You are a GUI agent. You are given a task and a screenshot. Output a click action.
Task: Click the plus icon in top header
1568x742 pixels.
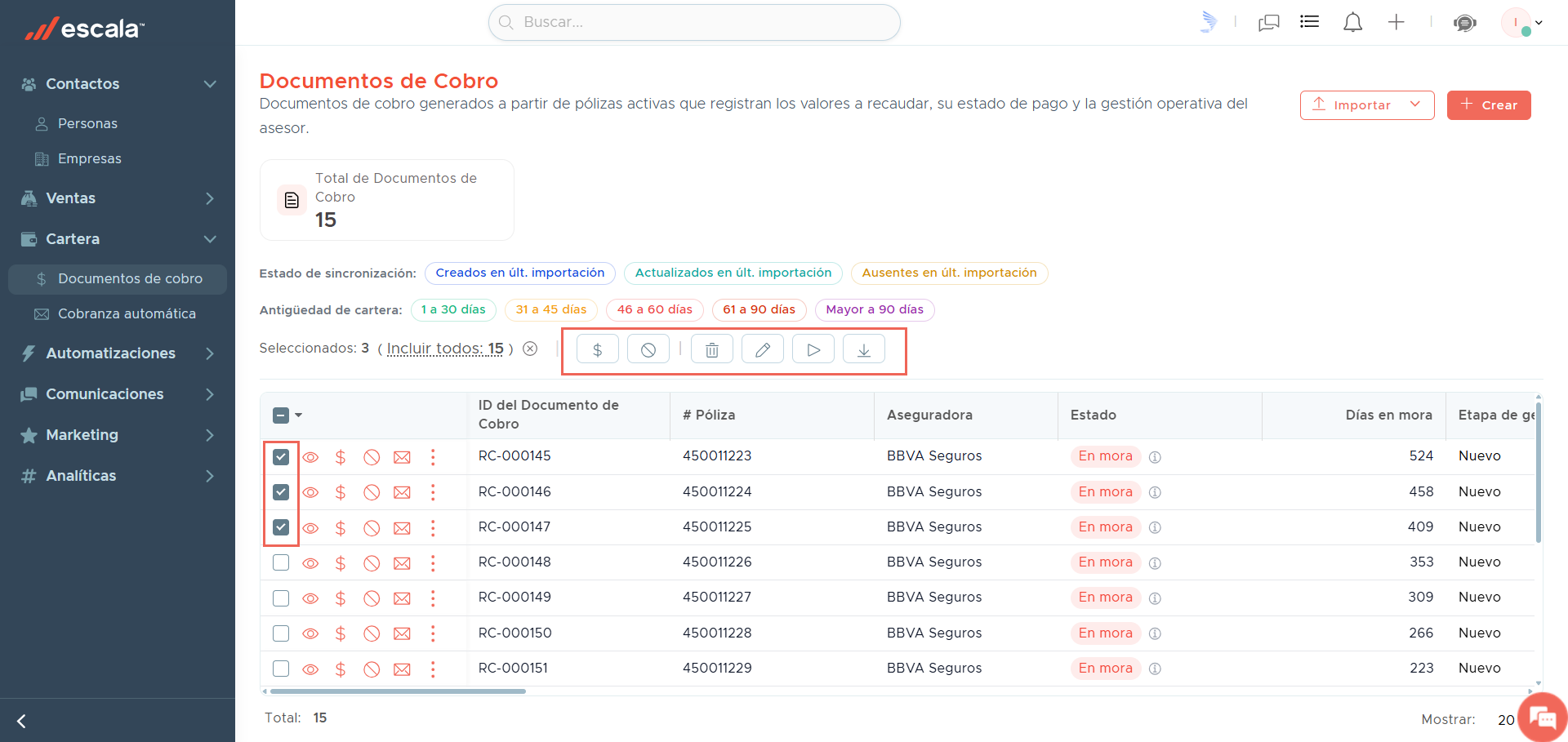[1396, 22]
